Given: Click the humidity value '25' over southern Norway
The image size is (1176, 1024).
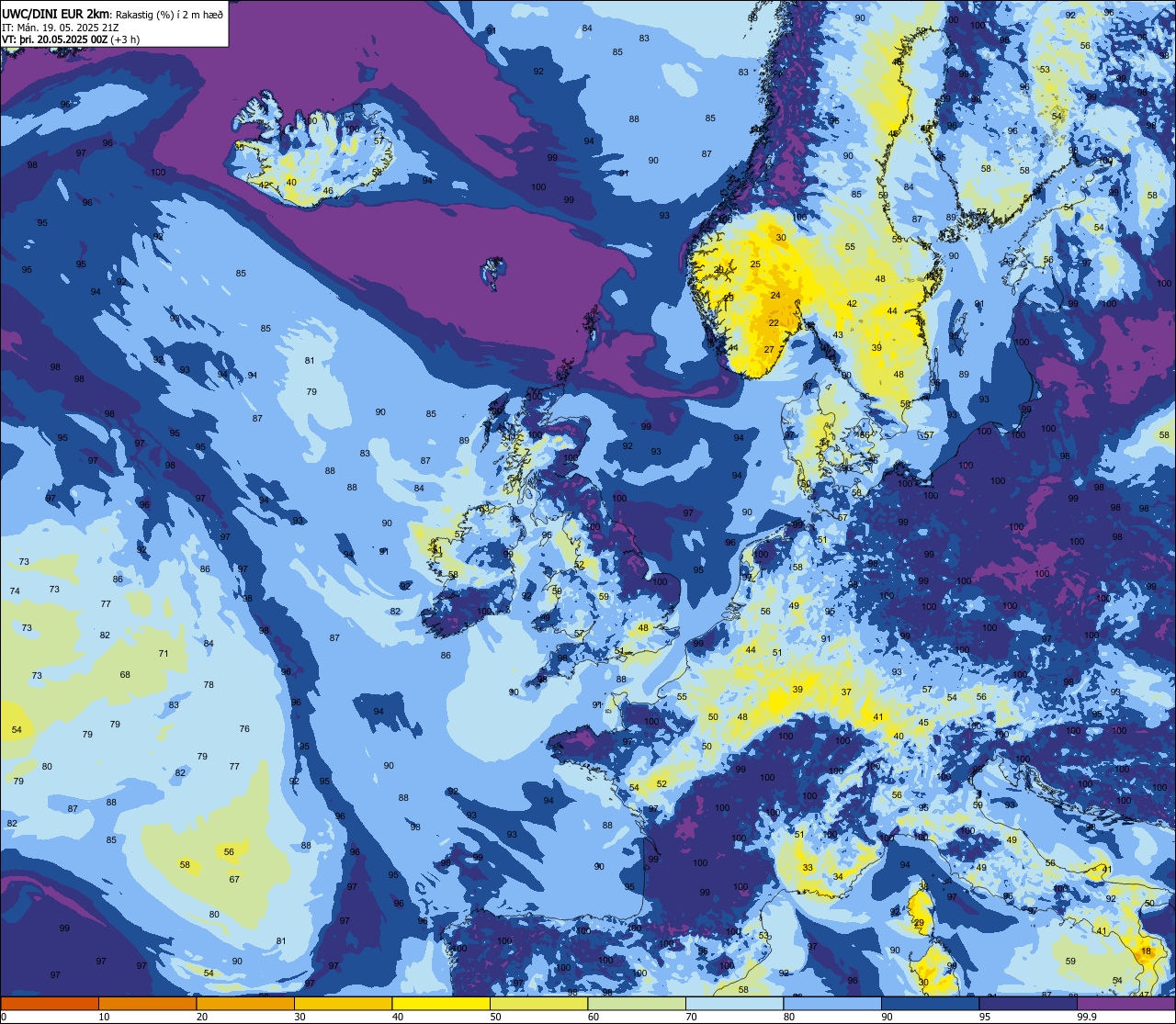Looking at the screenshot, I should (x=755, y=264).
